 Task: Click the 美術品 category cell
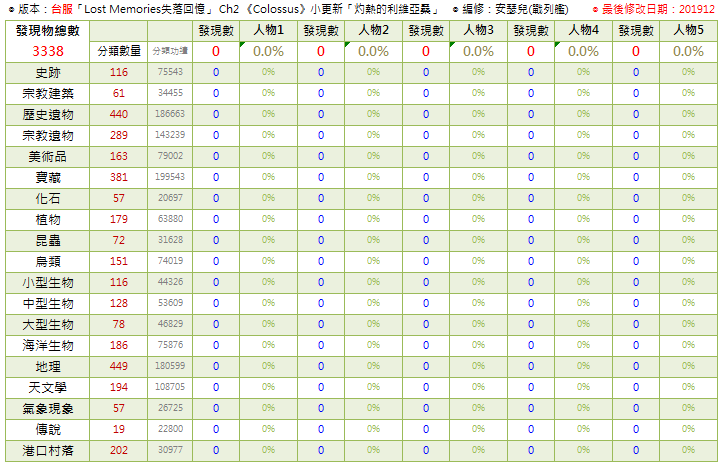47,157
